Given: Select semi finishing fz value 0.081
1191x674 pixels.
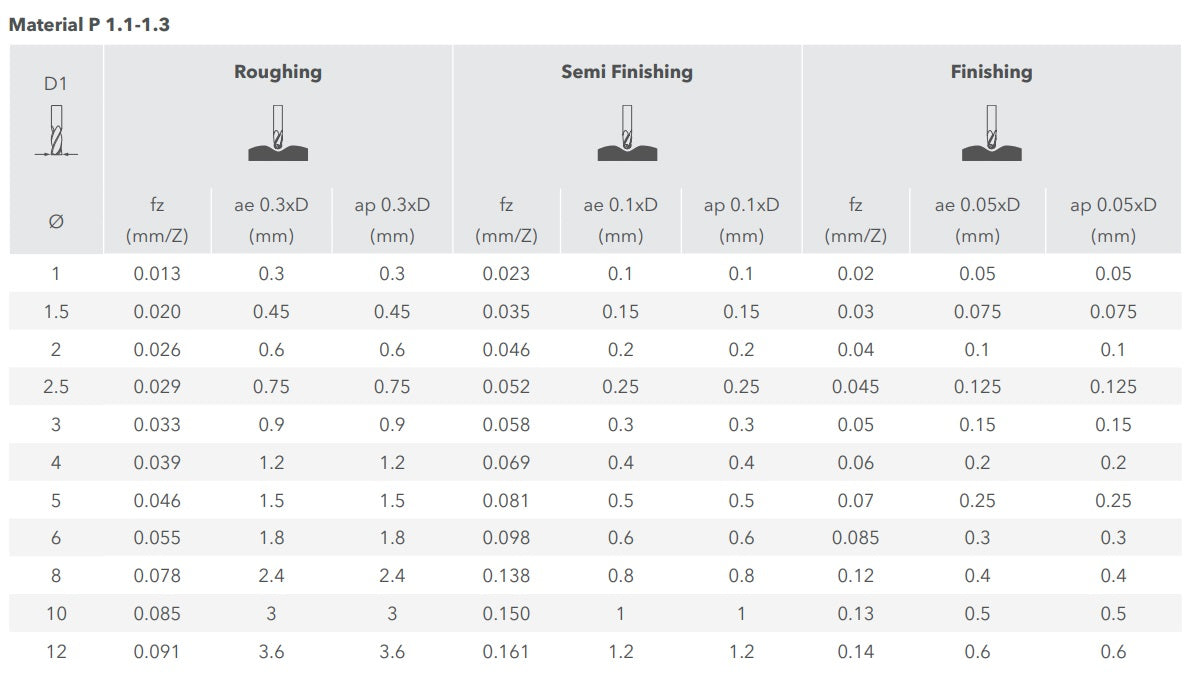Looking at the screenshot, I should click(x=506, y=500).
